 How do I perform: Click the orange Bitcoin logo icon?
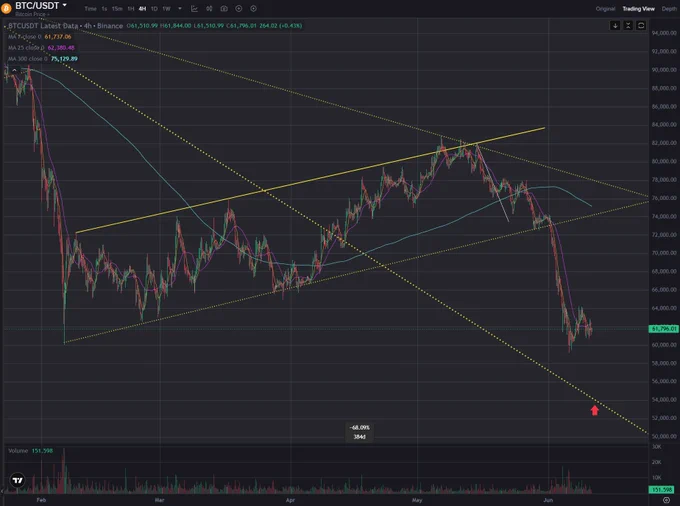pos(6,8)
